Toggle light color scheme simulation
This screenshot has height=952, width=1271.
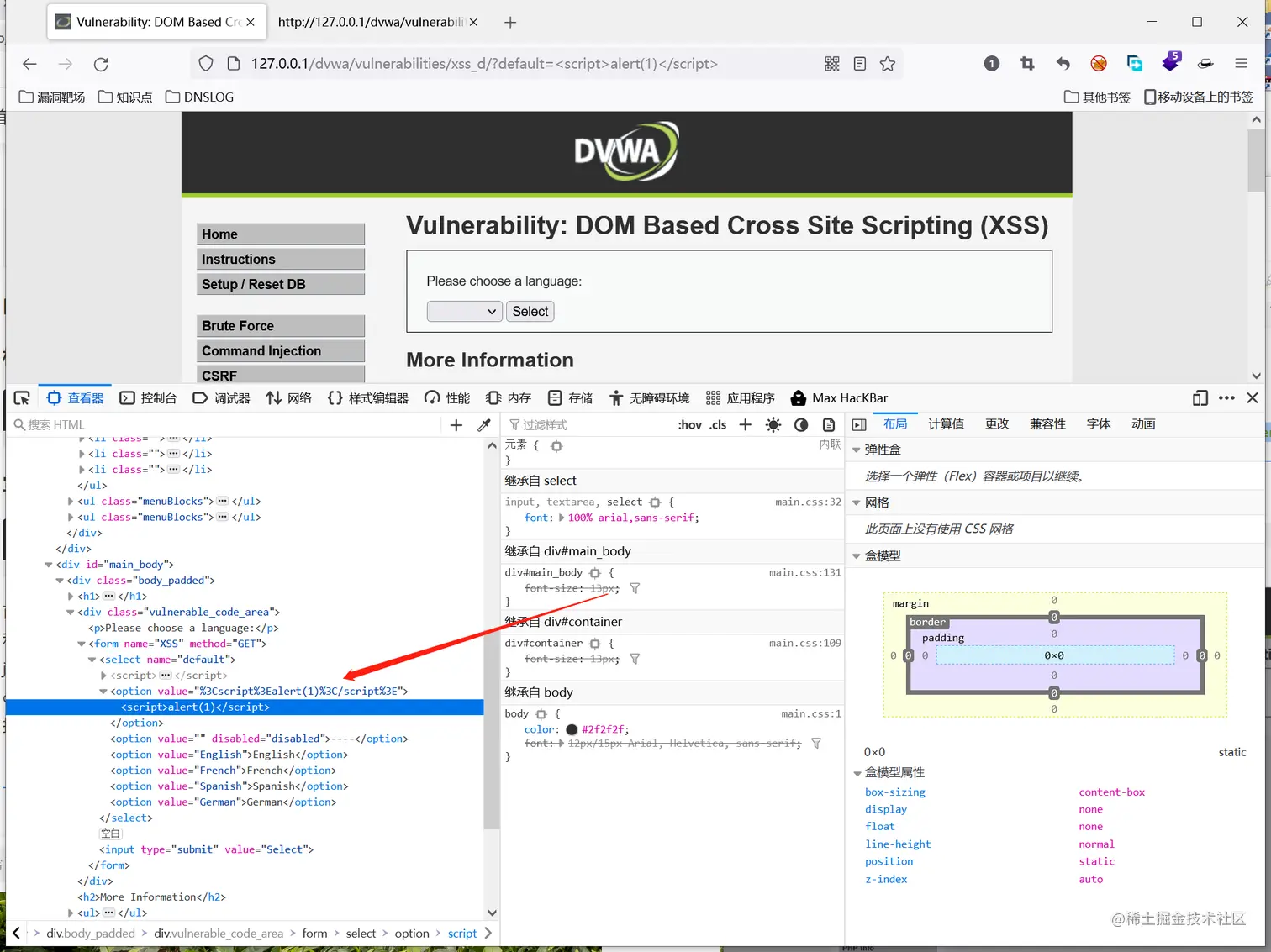click(773, 425)
